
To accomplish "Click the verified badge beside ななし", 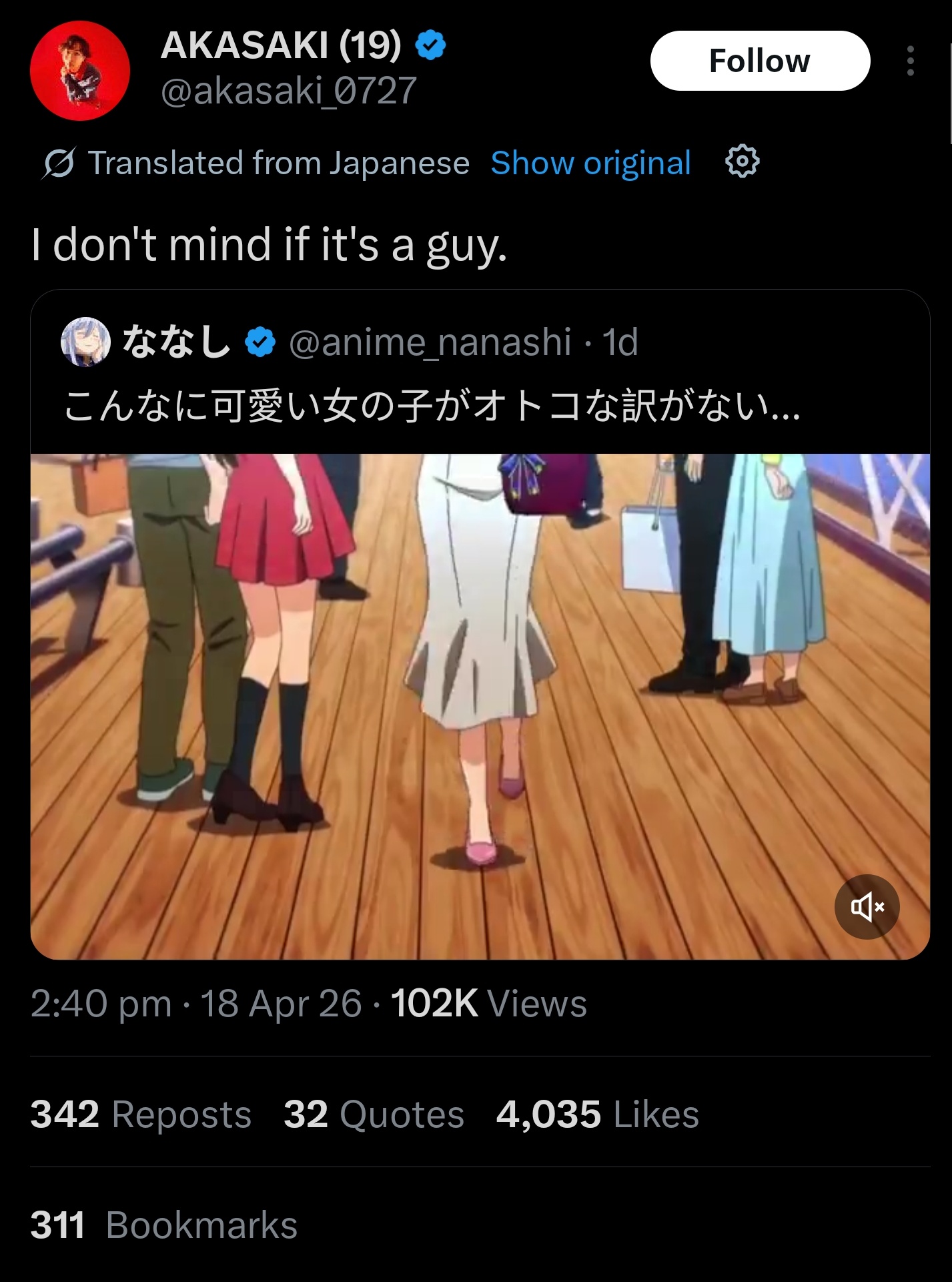I will 260,342.
